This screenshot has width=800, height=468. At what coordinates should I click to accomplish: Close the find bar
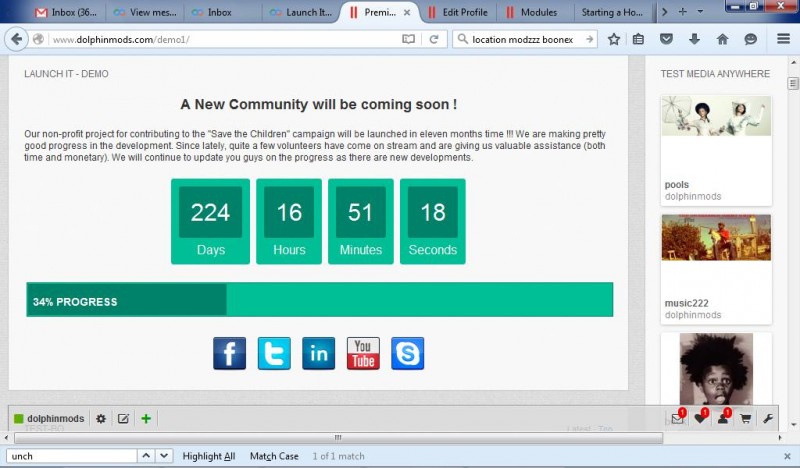click(787, 456)
